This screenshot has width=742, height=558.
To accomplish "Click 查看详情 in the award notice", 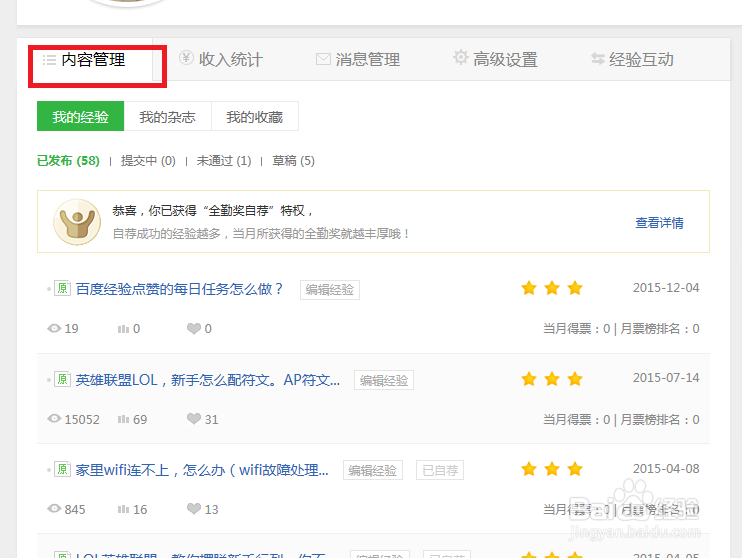I will point(659,222).
